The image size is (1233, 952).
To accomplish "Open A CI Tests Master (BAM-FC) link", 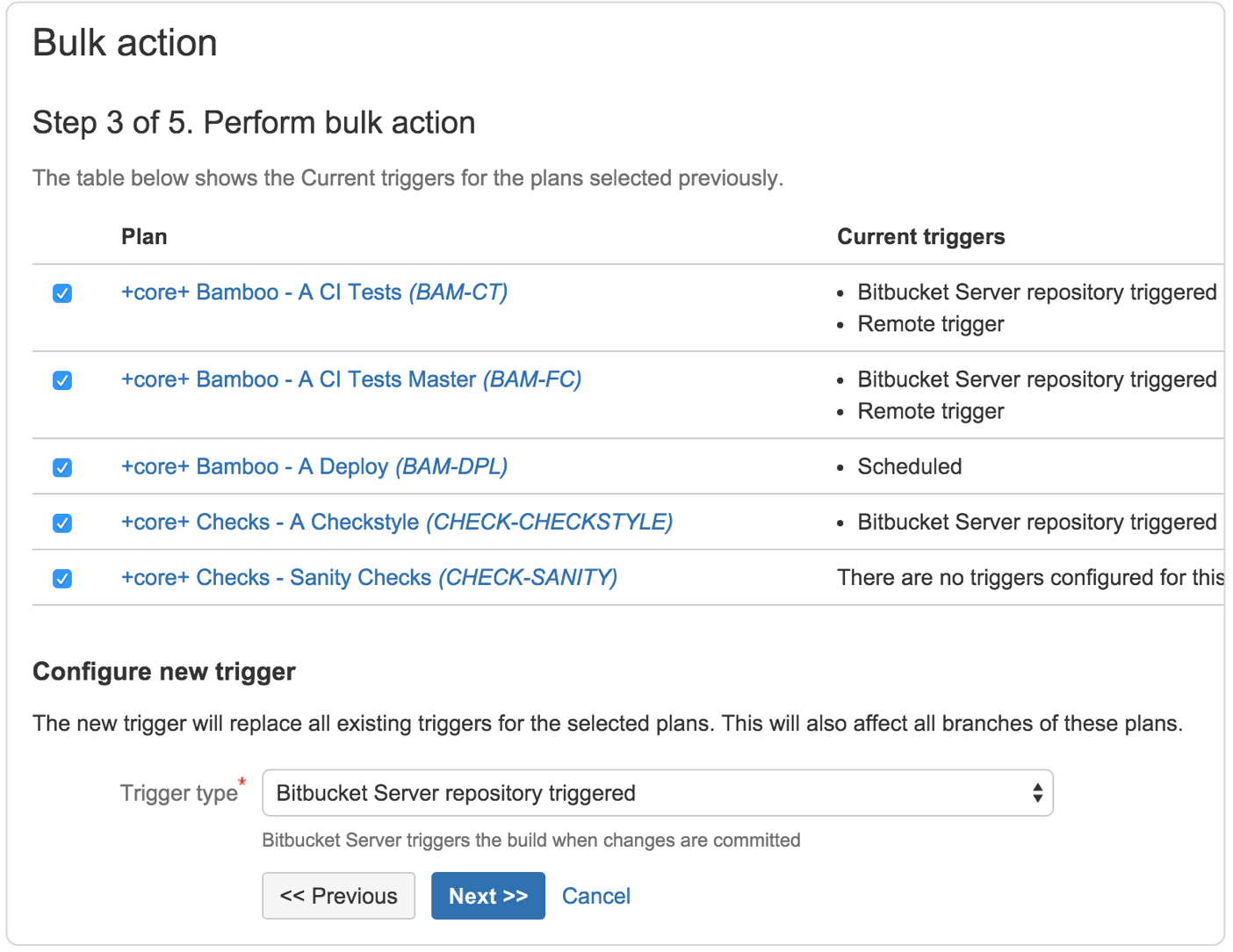I will 351,379.
